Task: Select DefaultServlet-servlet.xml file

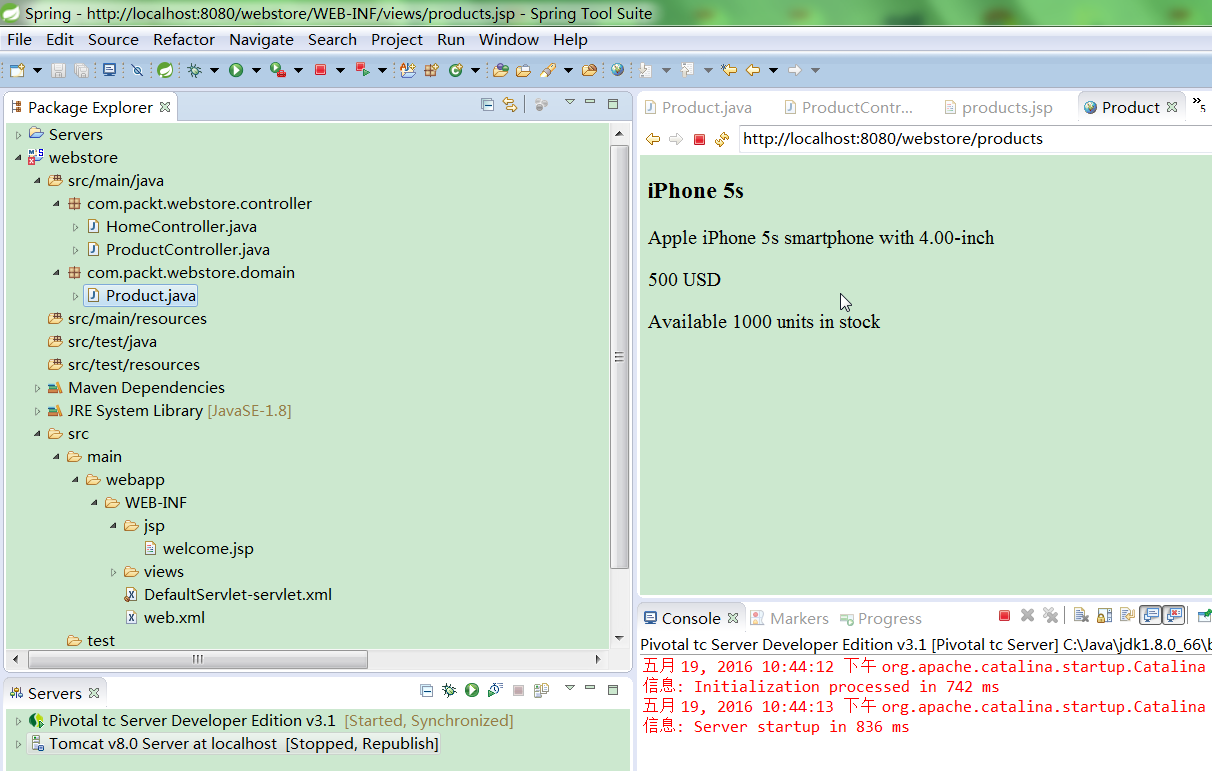Action: (x=237, y=594)
